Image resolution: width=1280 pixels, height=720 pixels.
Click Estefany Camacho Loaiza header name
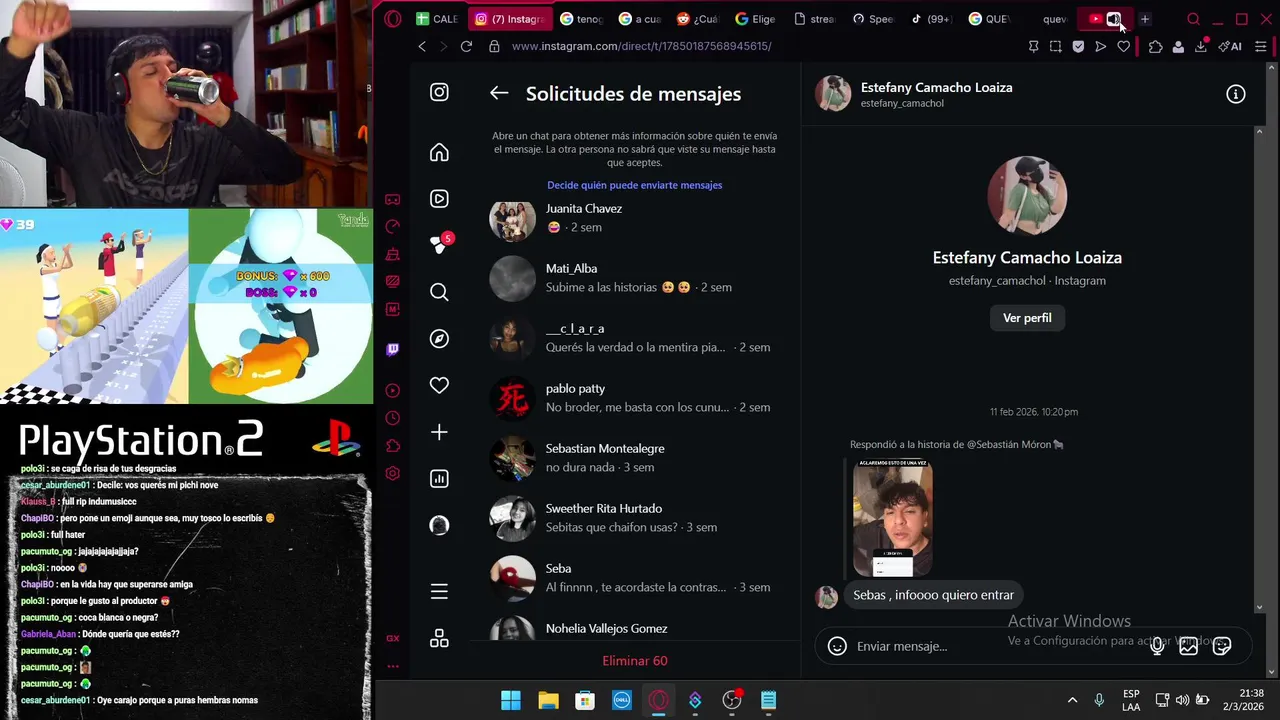point(936,87)
